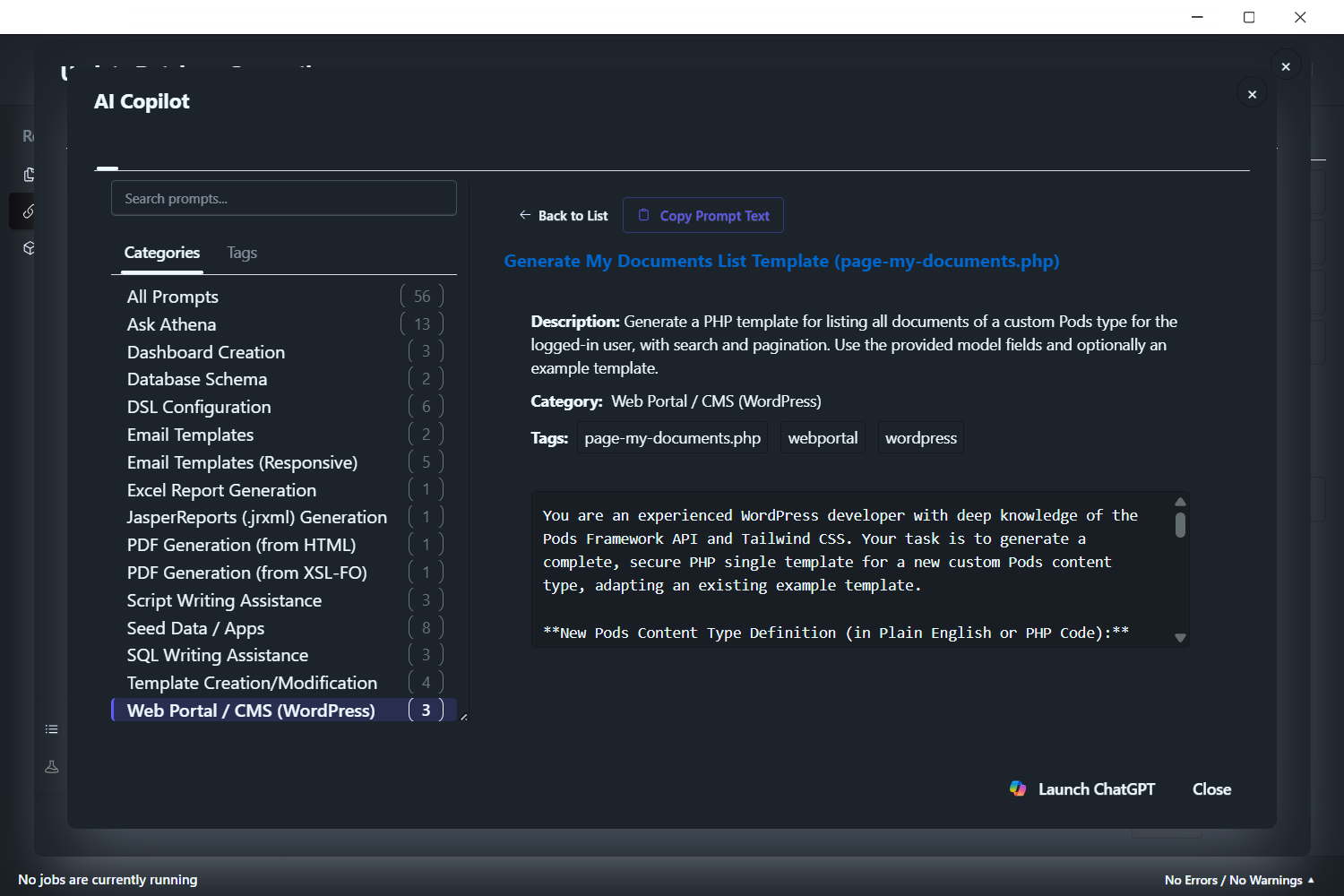Viewport: 1344px width, 896px height.
Task: Open the flask lab icon in sidebar
Action: tap(52, 767)
